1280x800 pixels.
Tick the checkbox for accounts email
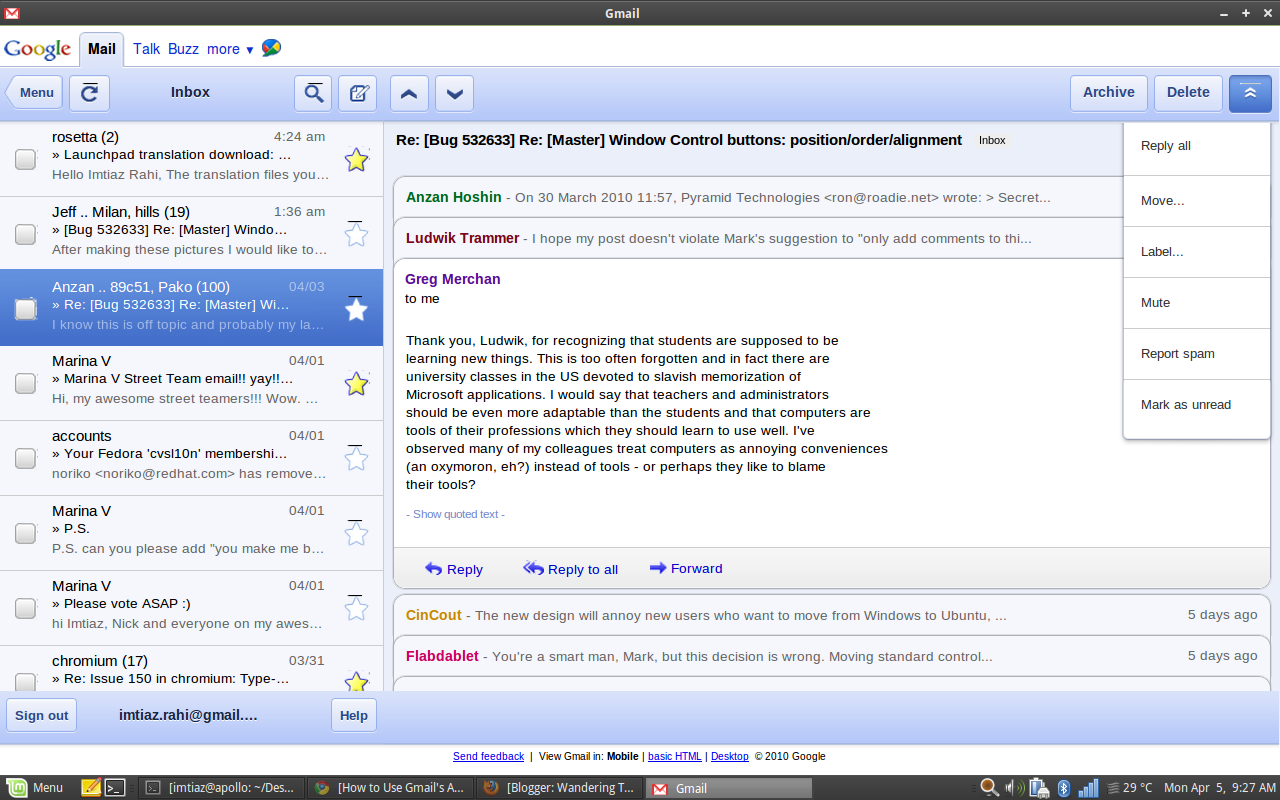click(26, 459)
